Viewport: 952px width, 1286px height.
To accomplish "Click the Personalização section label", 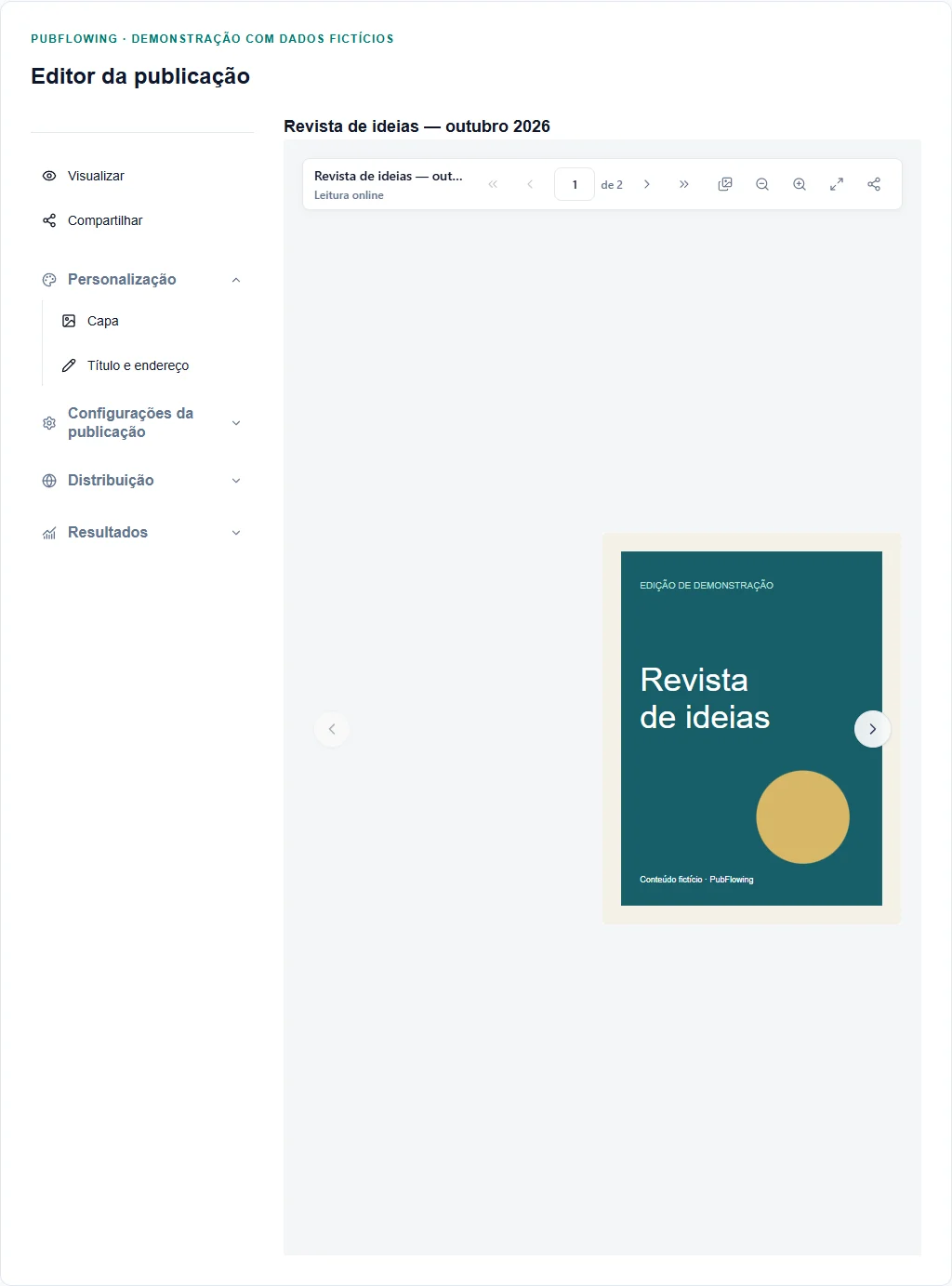I will (122, 280).
